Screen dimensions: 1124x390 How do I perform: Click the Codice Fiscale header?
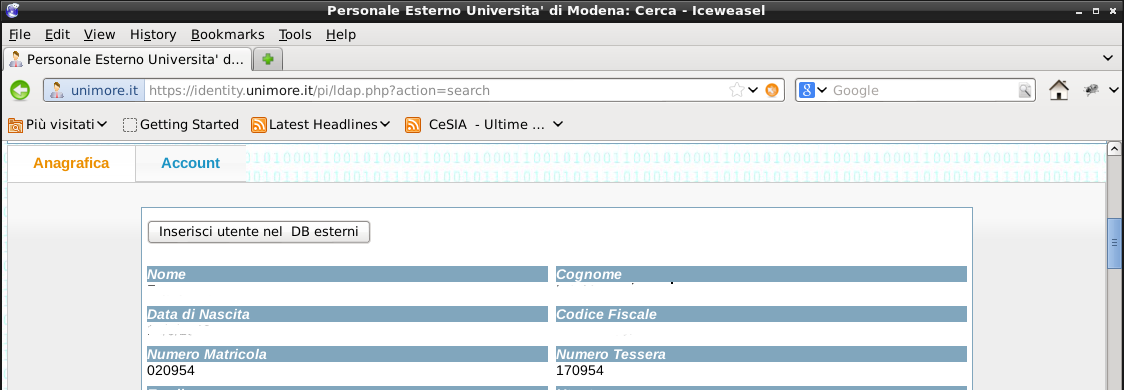tap(761, 314)
